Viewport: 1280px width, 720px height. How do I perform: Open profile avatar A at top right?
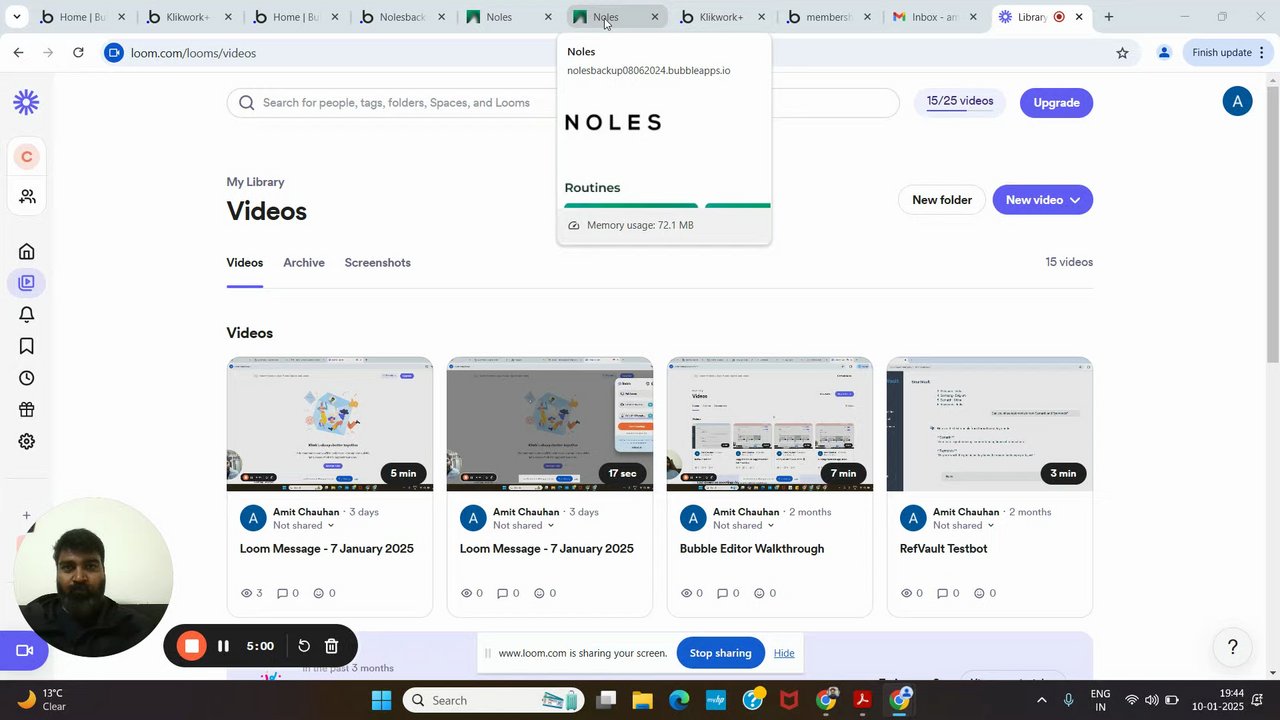coord(1237,101)
